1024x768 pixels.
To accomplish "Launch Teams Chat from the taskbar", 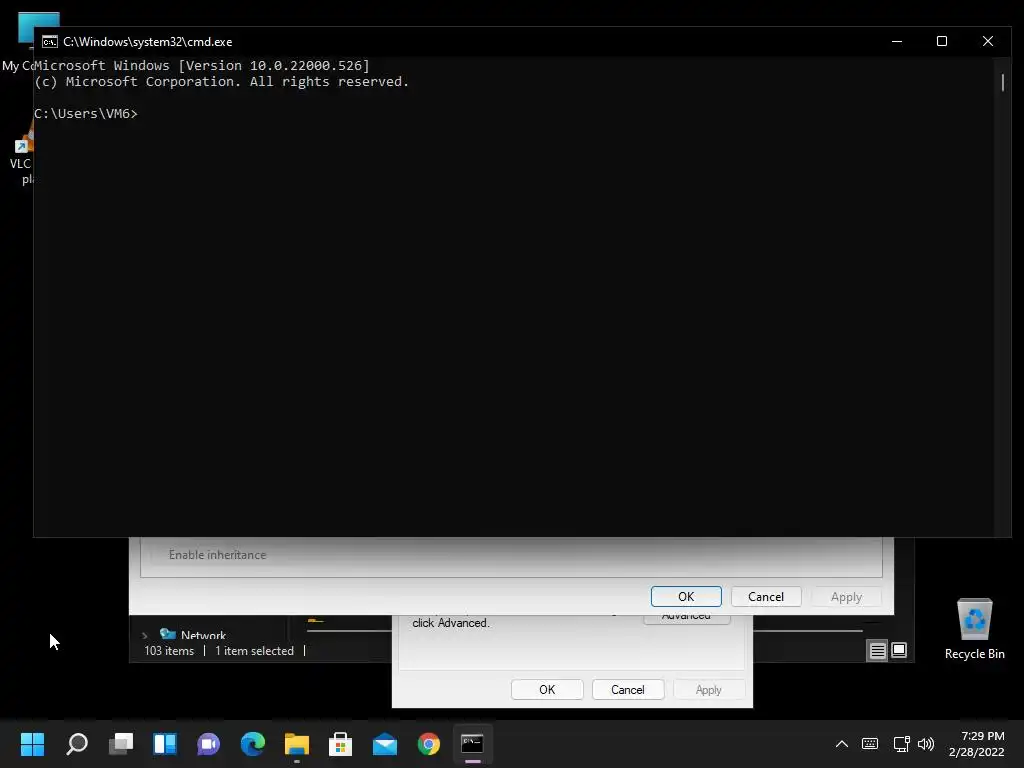I will click(209, 744).
